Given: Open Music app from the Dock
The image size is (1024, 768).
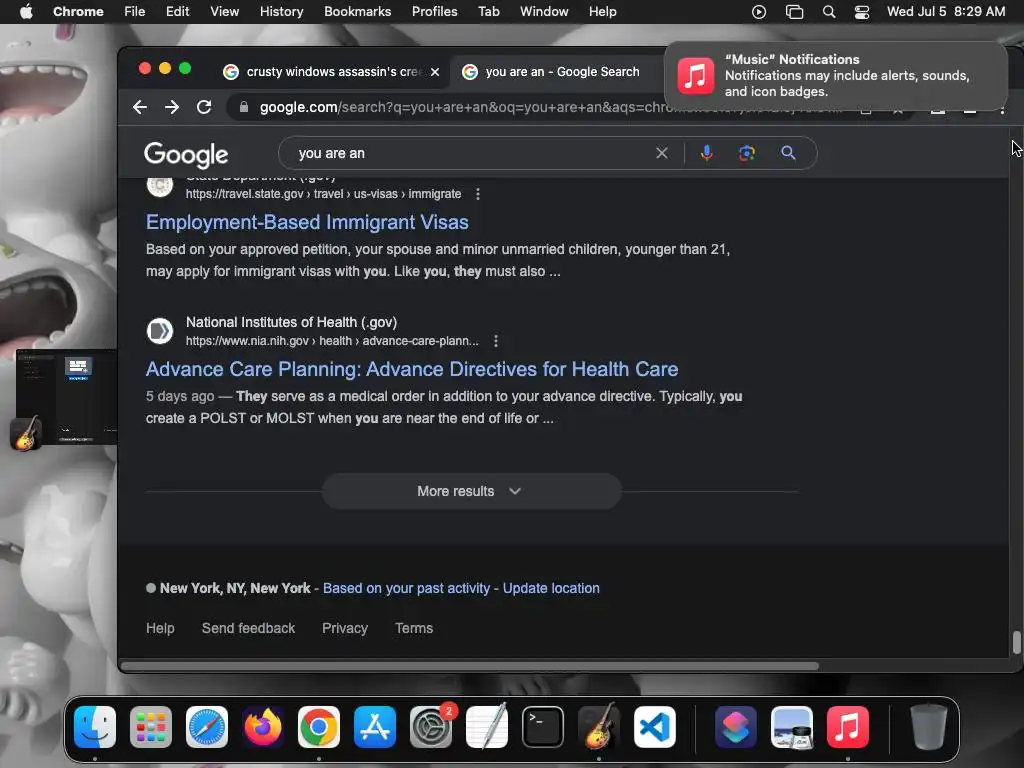Looking at the screenshot, I should [x=848, y=727].
